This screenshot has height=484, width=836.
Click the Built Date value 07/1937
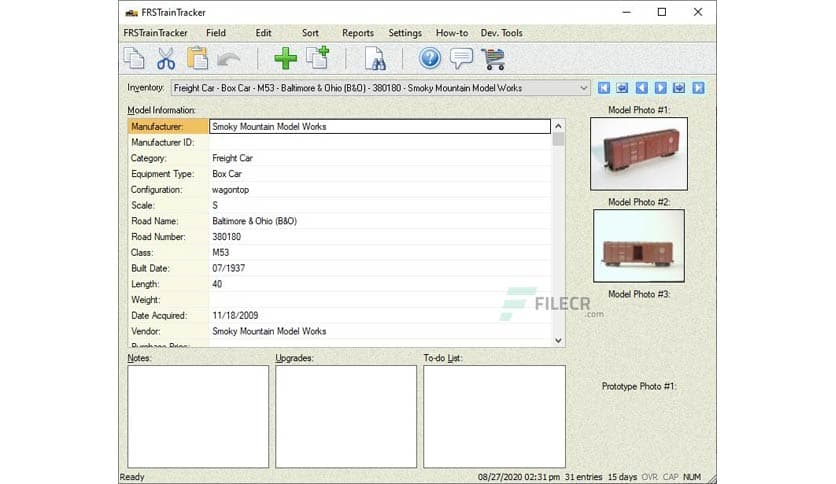point(229,268)
